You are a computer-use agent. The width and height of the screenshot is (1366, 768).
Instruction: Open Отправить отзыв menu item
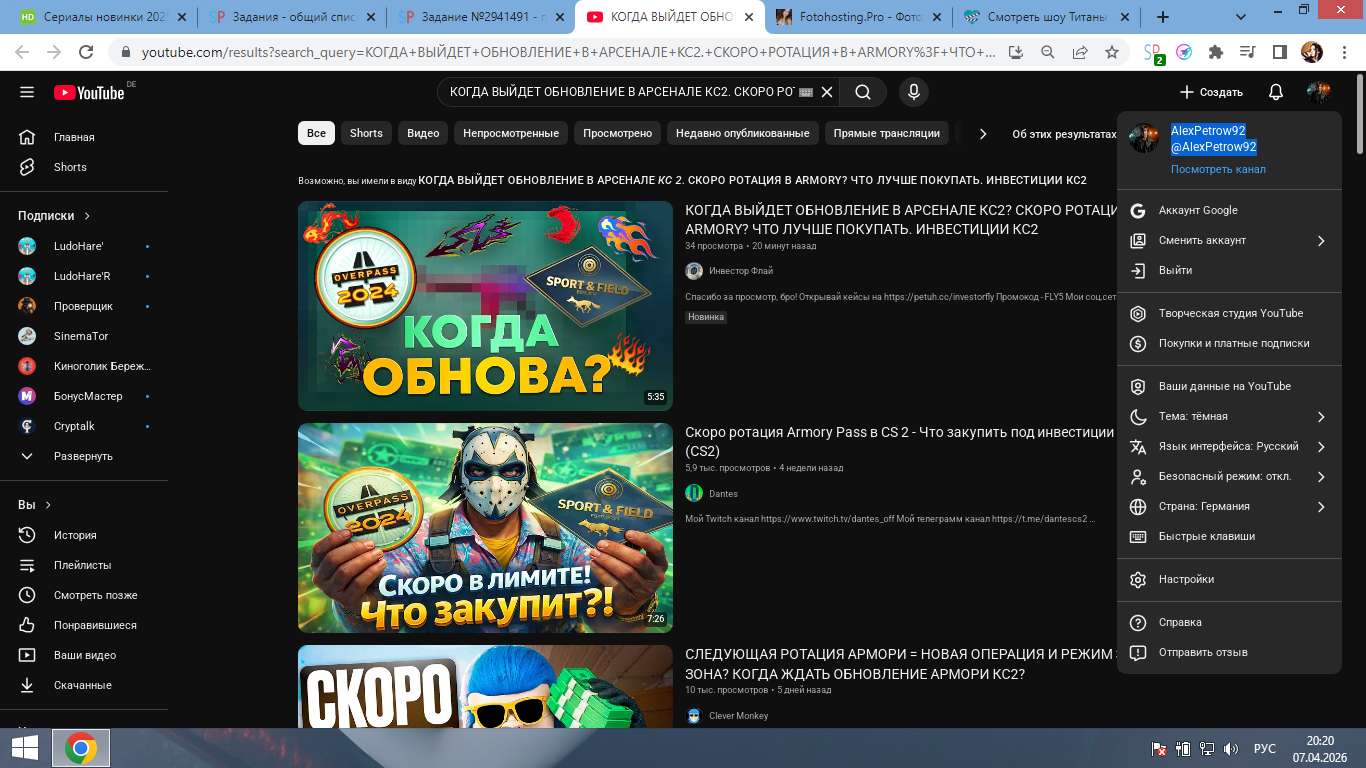point(1229,652)
